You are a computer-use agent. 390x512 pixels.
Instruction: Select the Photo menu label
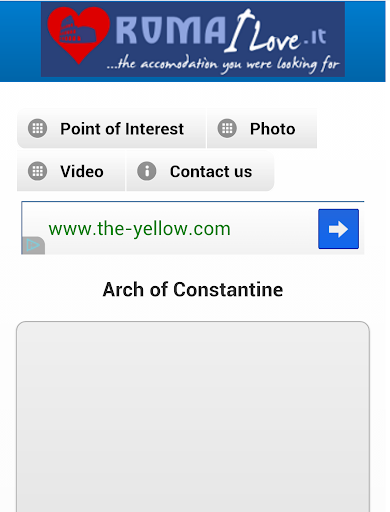[x=273, y=129]
